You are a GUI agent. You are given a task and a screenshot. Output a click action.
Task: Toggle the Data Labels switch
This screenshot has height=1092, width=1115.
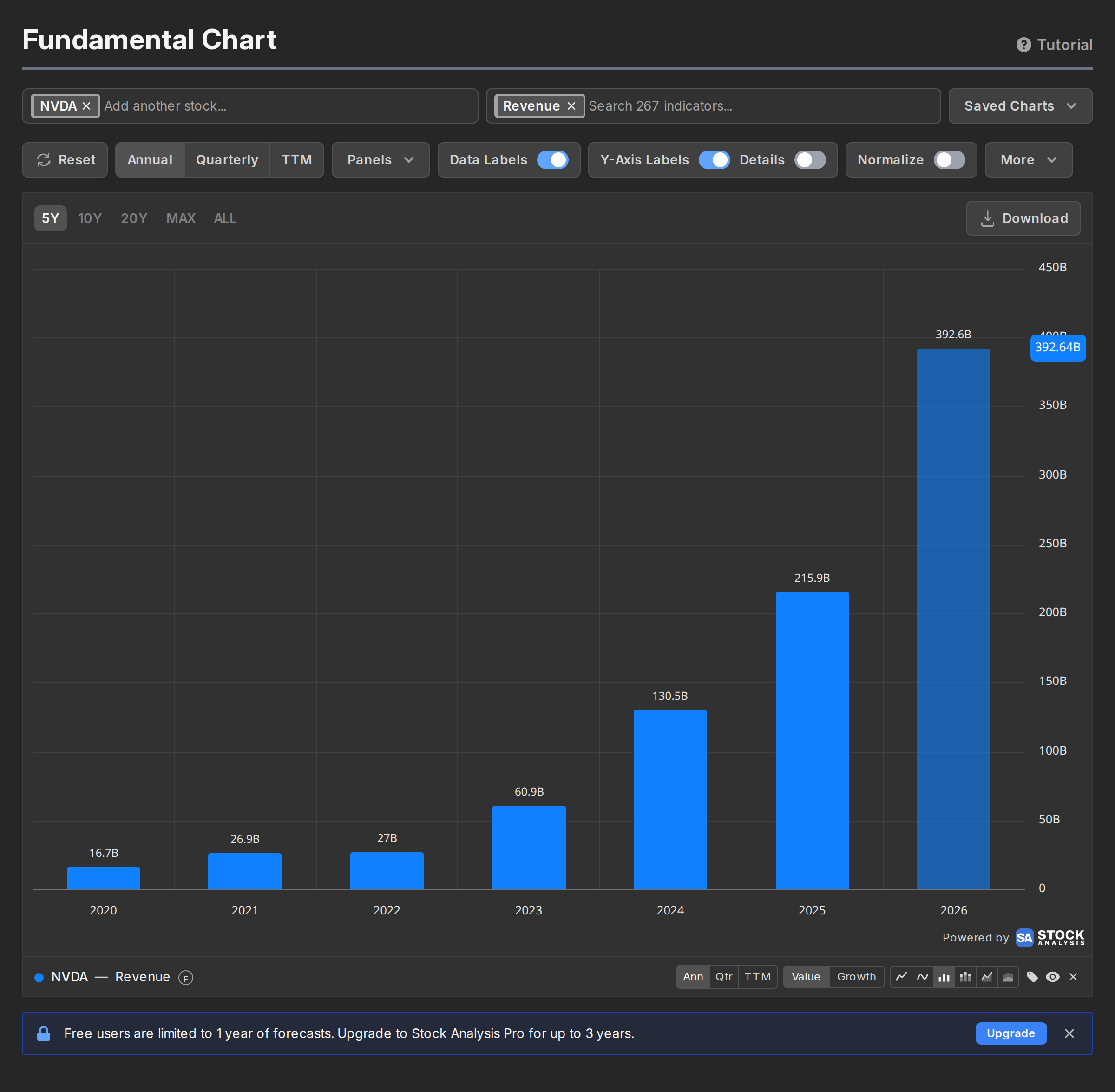(553, 160)
